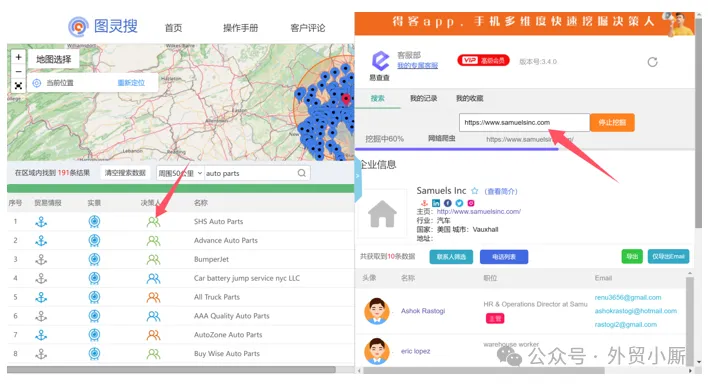Toggle fullscreen map view
The height and width of the screenshot is (384, 708).
click(x=19, y=86)
